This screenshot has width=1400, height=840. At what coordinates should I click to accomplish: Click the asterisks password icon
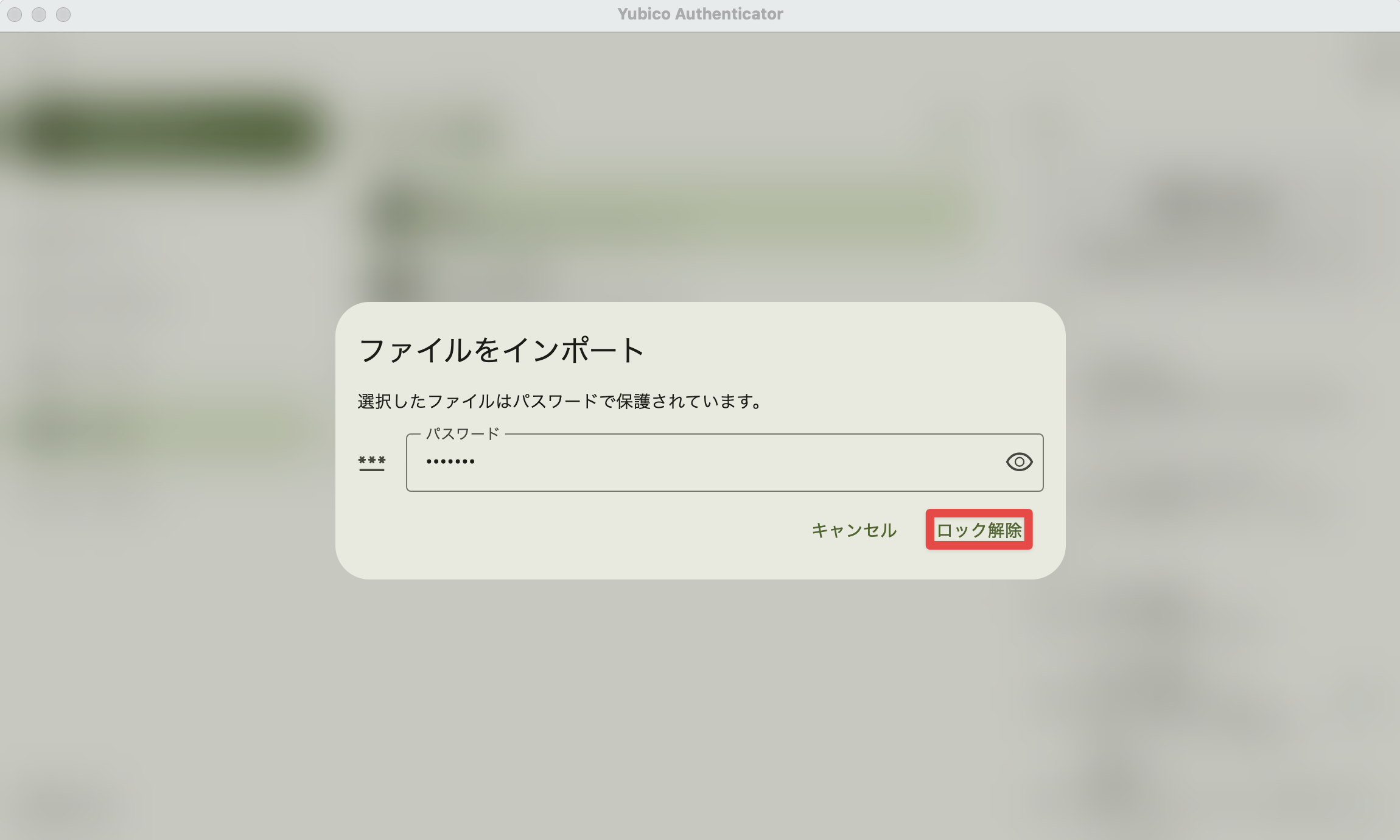(372, 463)
